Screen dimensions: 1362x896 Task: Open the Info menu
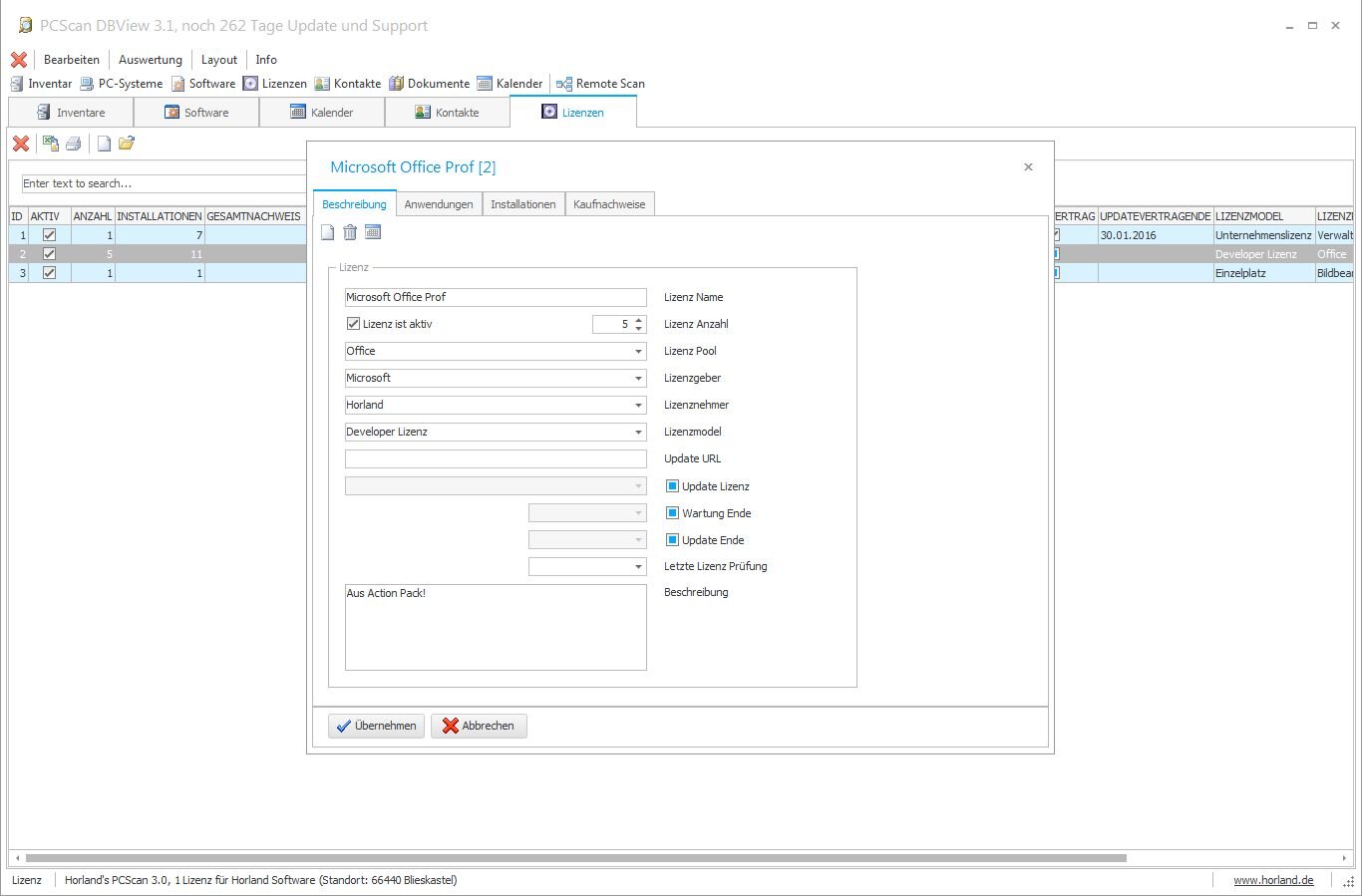[266, 60]
